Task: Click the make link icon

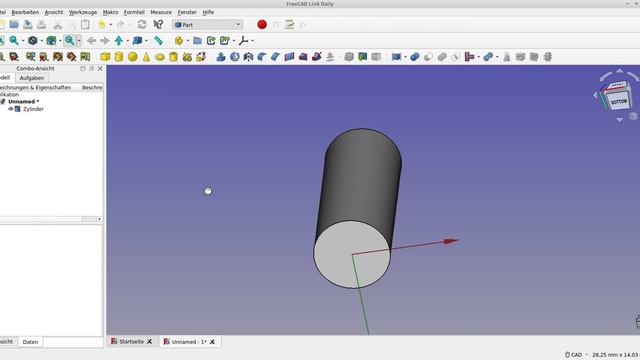Action: click(x=211, y=40)
